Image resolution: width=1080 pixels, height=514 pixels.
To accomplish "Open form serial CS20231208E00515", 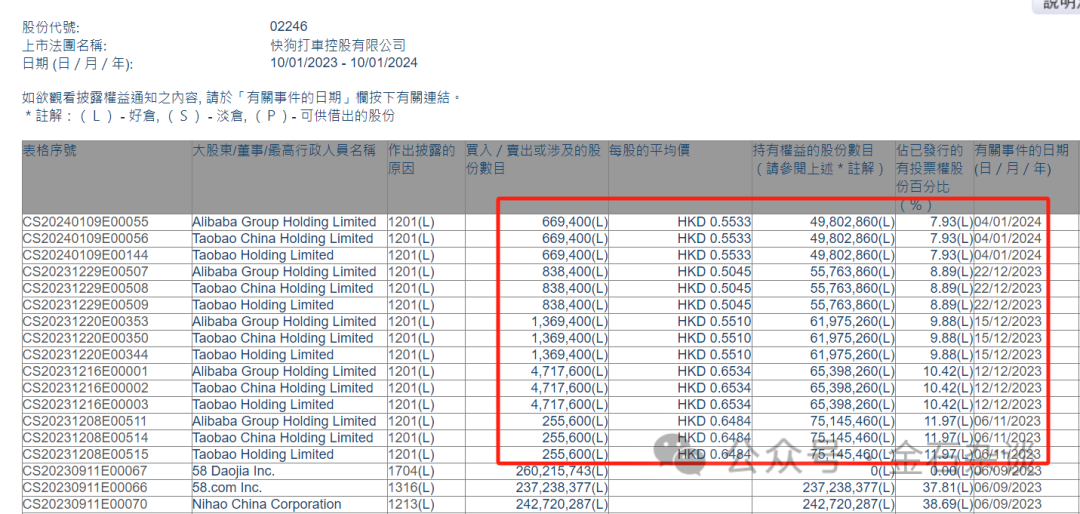I will pyautogui.click(x=86, y=455).
